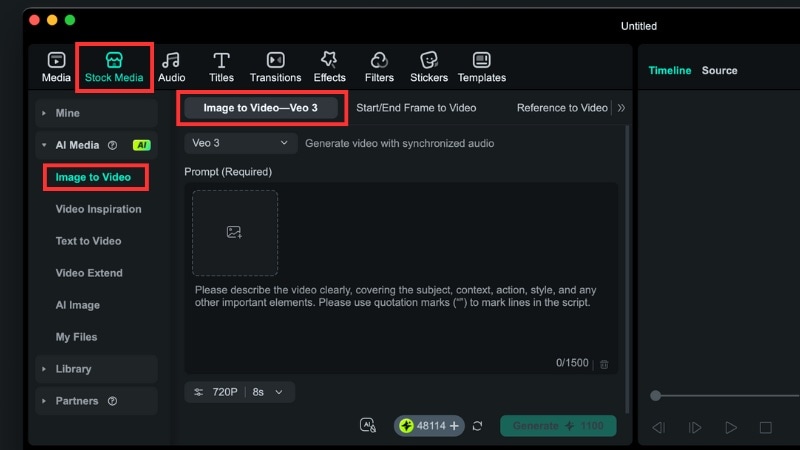800x450 pixels.
Task: Open the Media tab
Action: 56,67
